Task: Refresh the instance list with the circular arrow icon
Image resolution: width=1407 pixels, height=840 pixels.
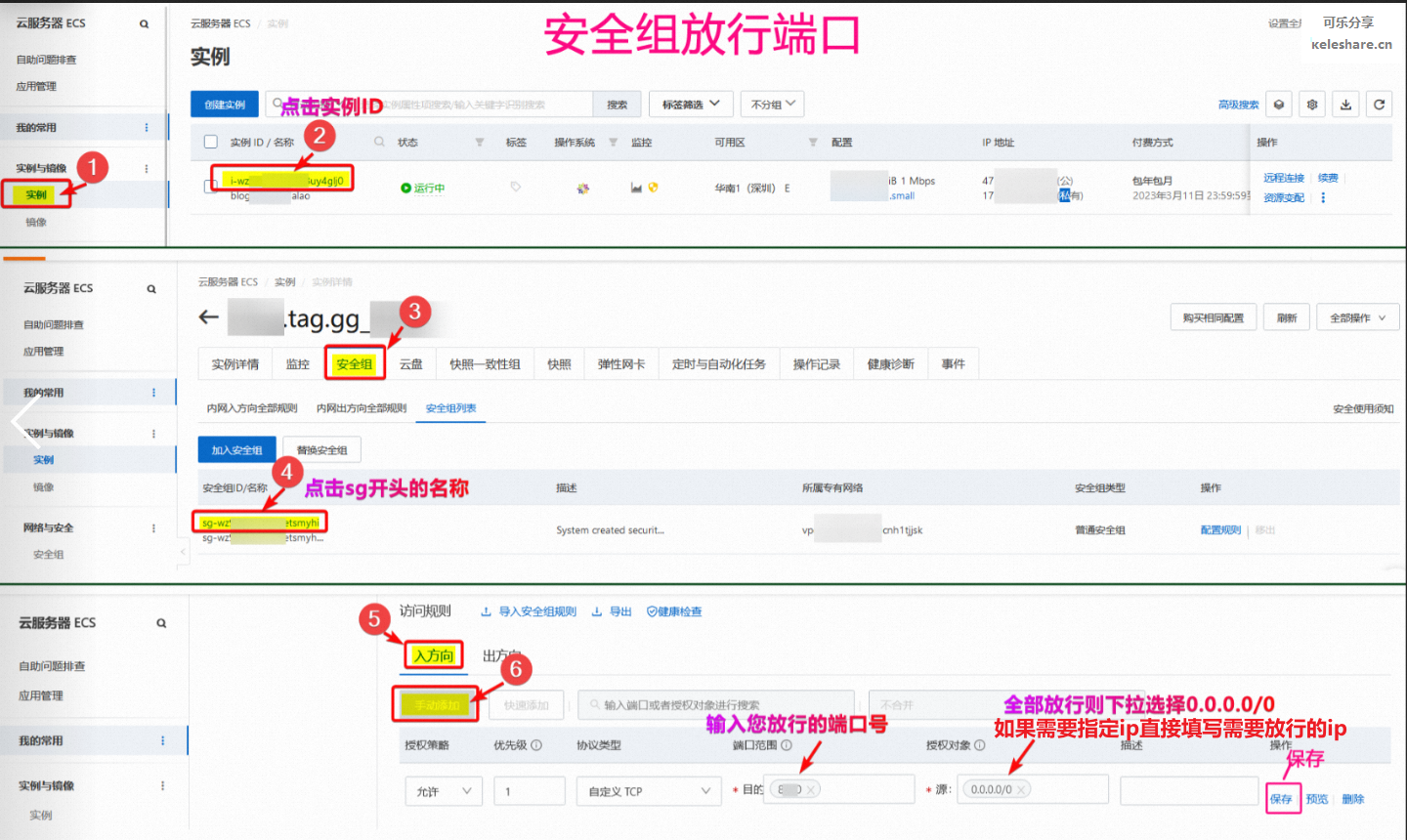Action: [1379, 105]
